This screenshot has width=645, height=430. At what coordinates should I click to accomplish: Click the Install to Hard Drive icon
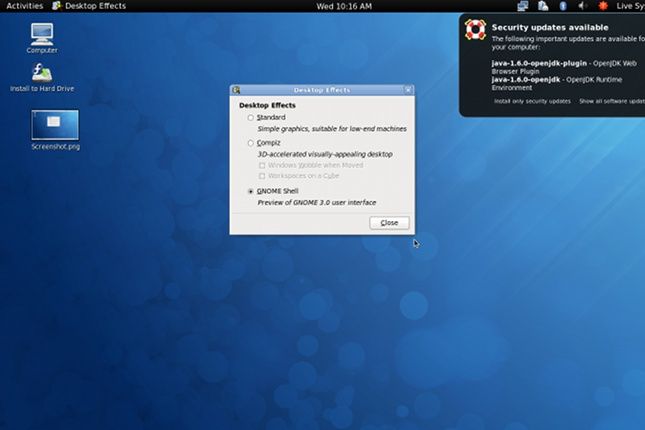[x=42, y=73]
